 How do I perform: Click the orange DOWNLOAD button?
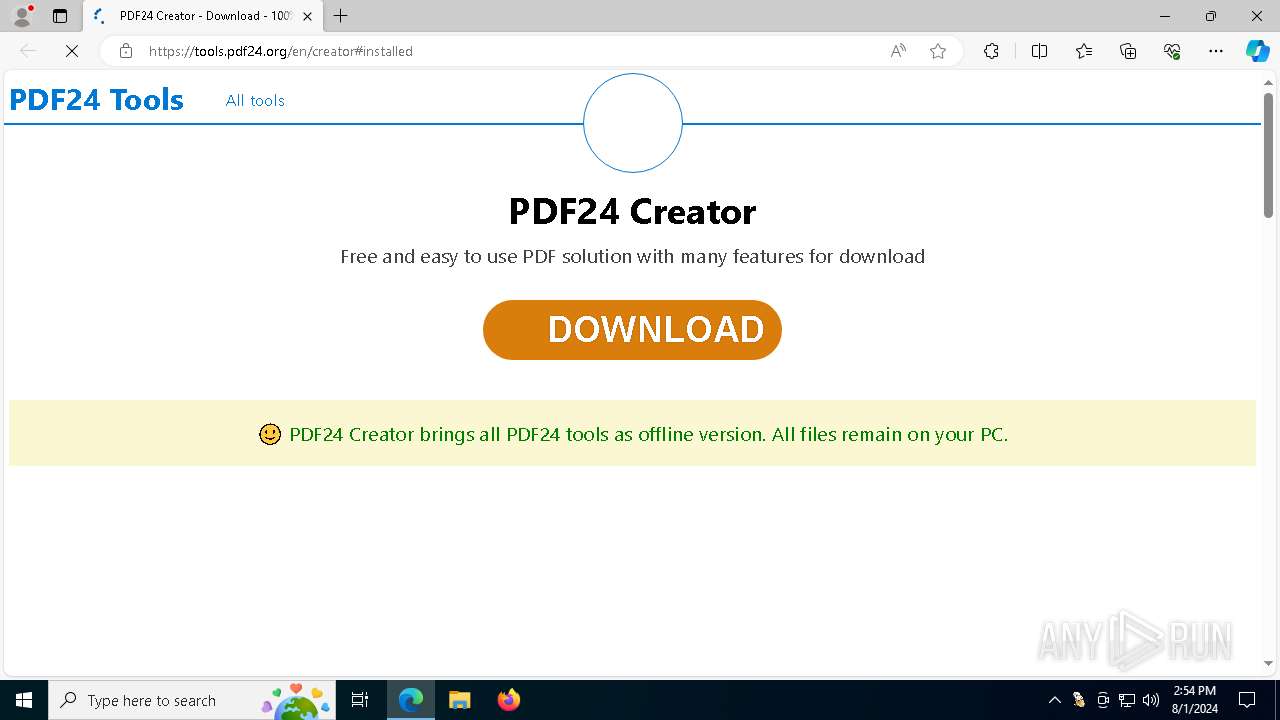[x=632, y=330]
